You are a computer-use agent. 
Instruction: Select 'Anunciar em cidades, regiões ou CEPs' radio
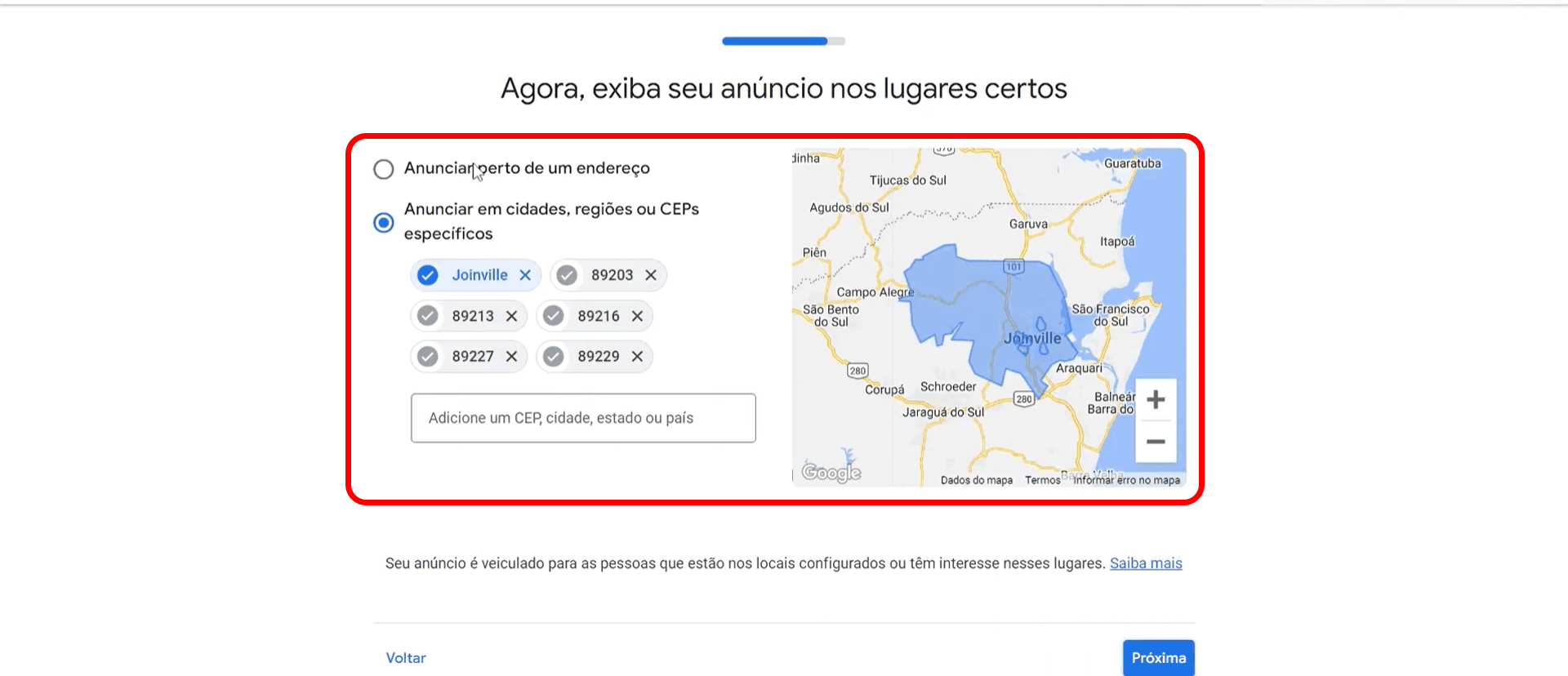[x=384, y=222]
